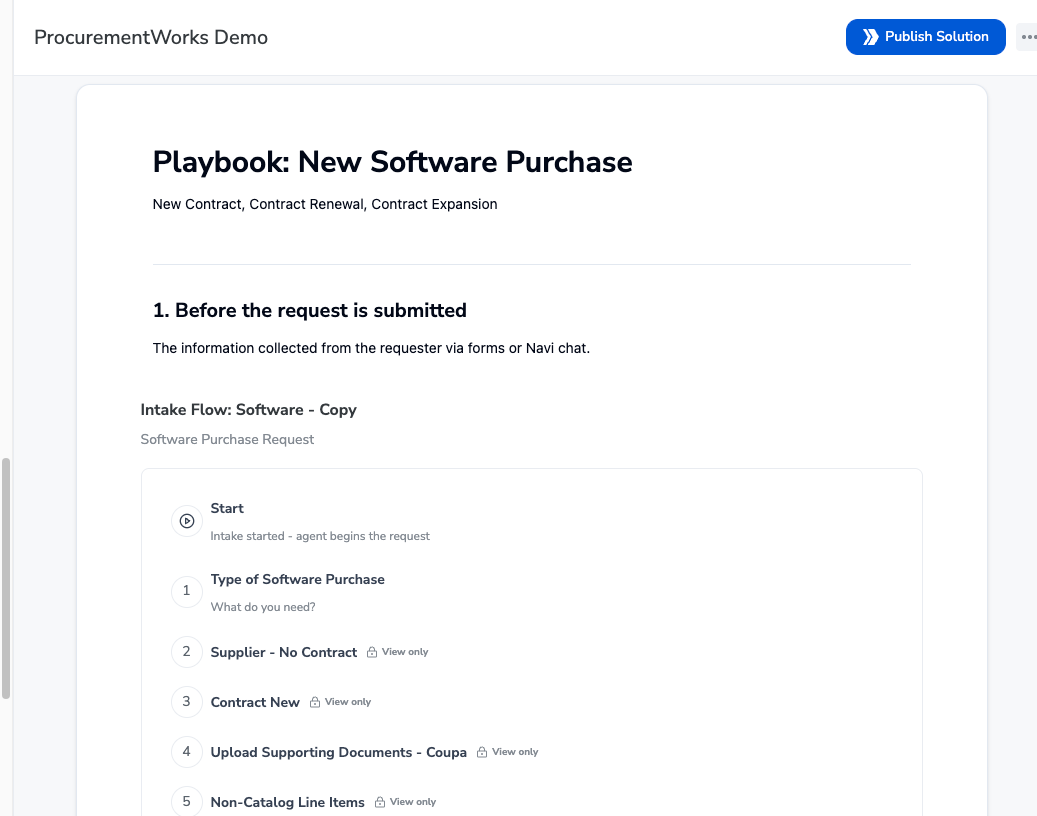Click View only label next to Supplier

pos(405,652)
